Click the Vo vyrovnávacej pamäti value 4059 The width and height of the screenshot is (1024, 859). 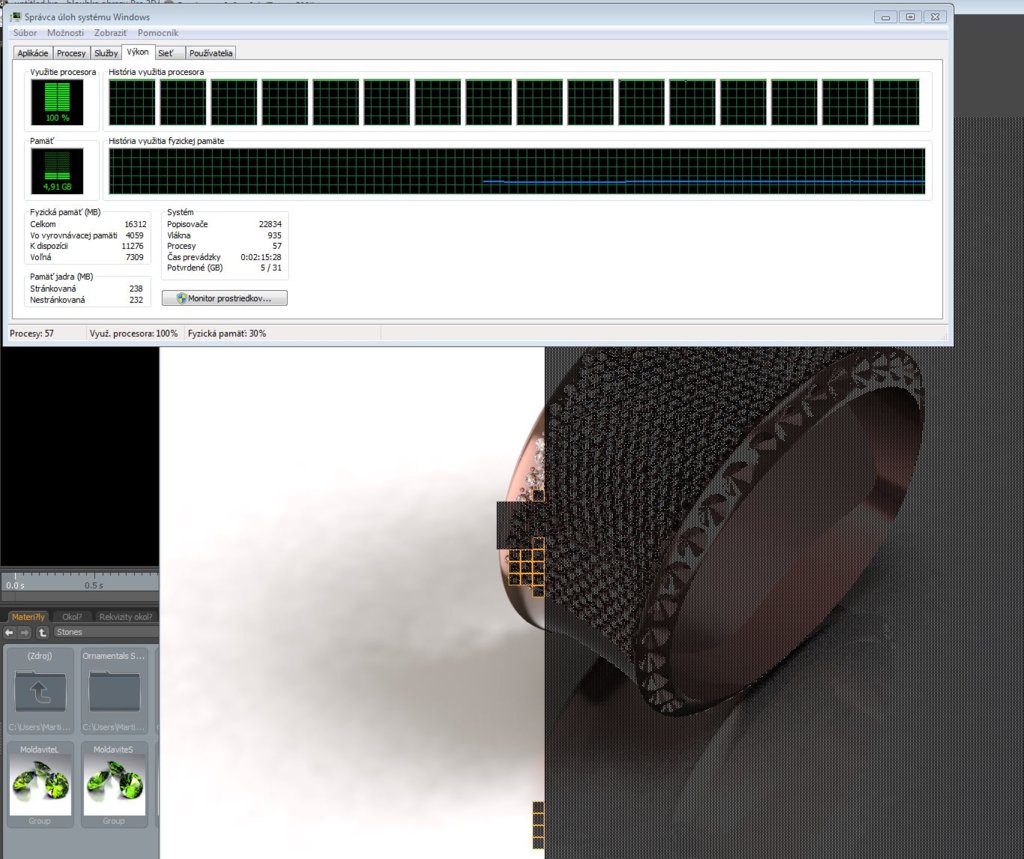click(135, 235)
